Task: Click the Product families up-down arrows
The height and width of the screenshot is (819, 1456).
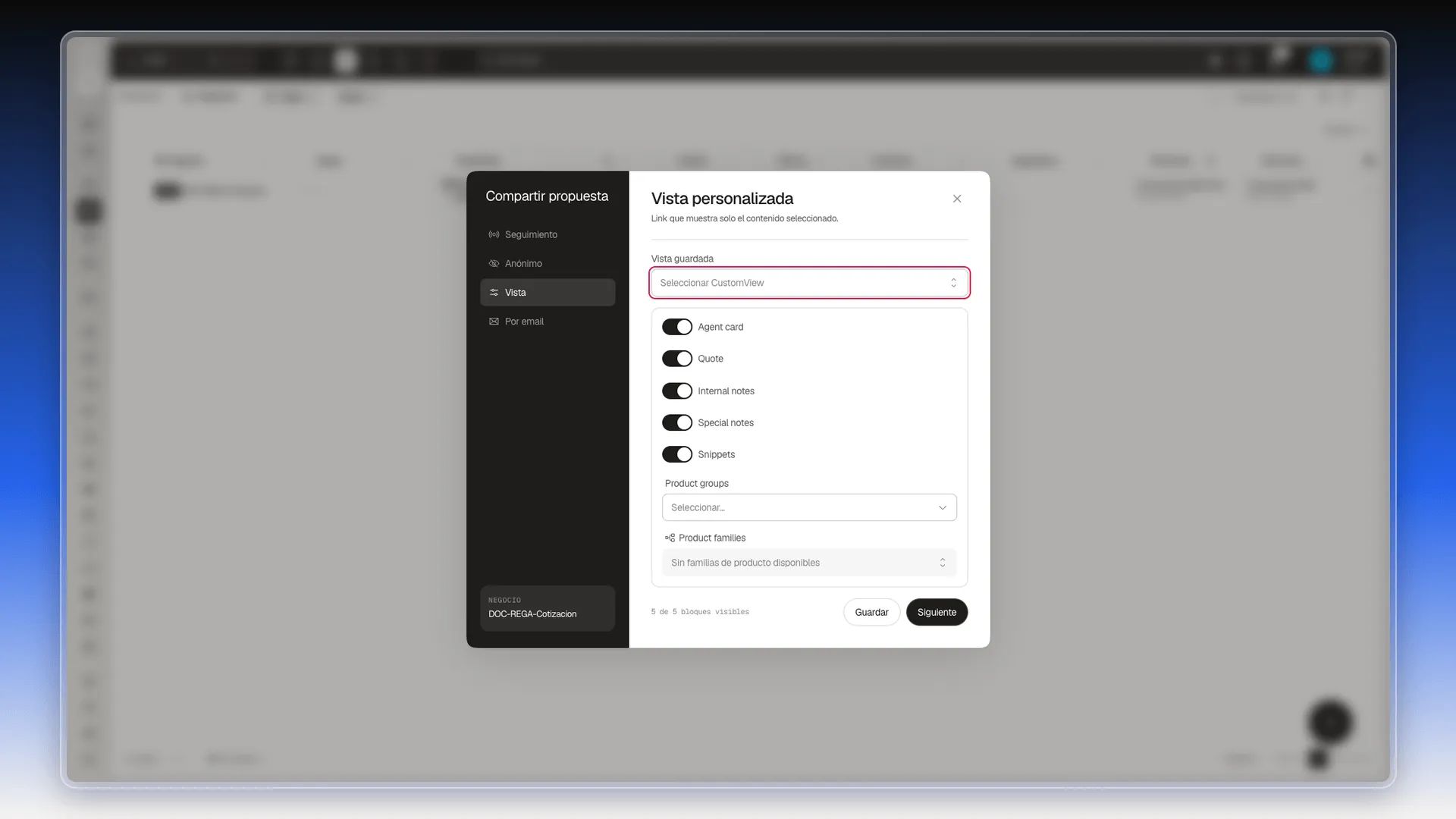Action: (943, 563)
